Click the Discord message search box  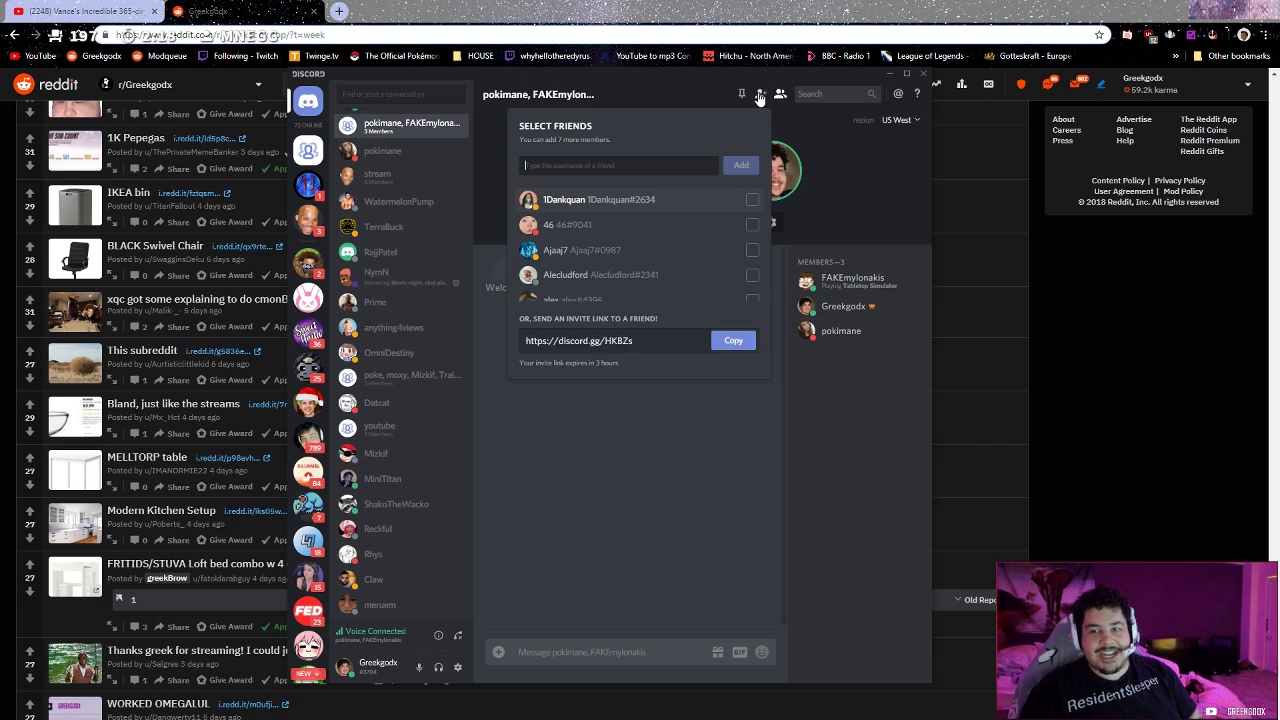(x=836, y=94)
